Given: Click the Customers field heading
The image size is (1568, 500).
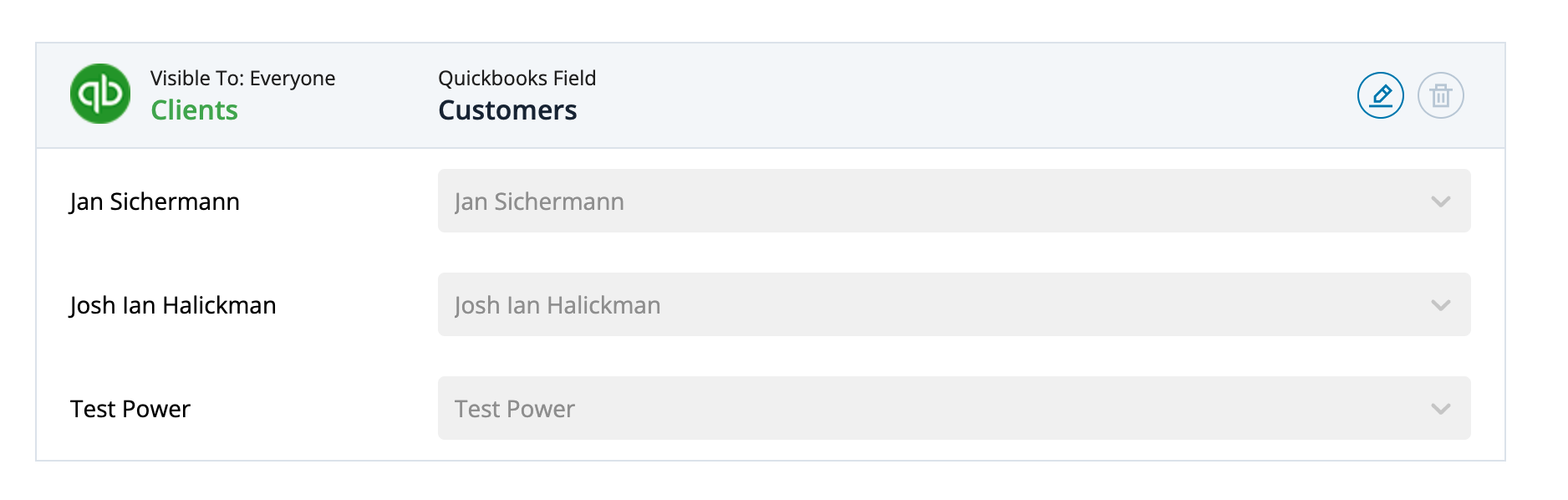Looking at the screenshot, I should click(507, 110).
